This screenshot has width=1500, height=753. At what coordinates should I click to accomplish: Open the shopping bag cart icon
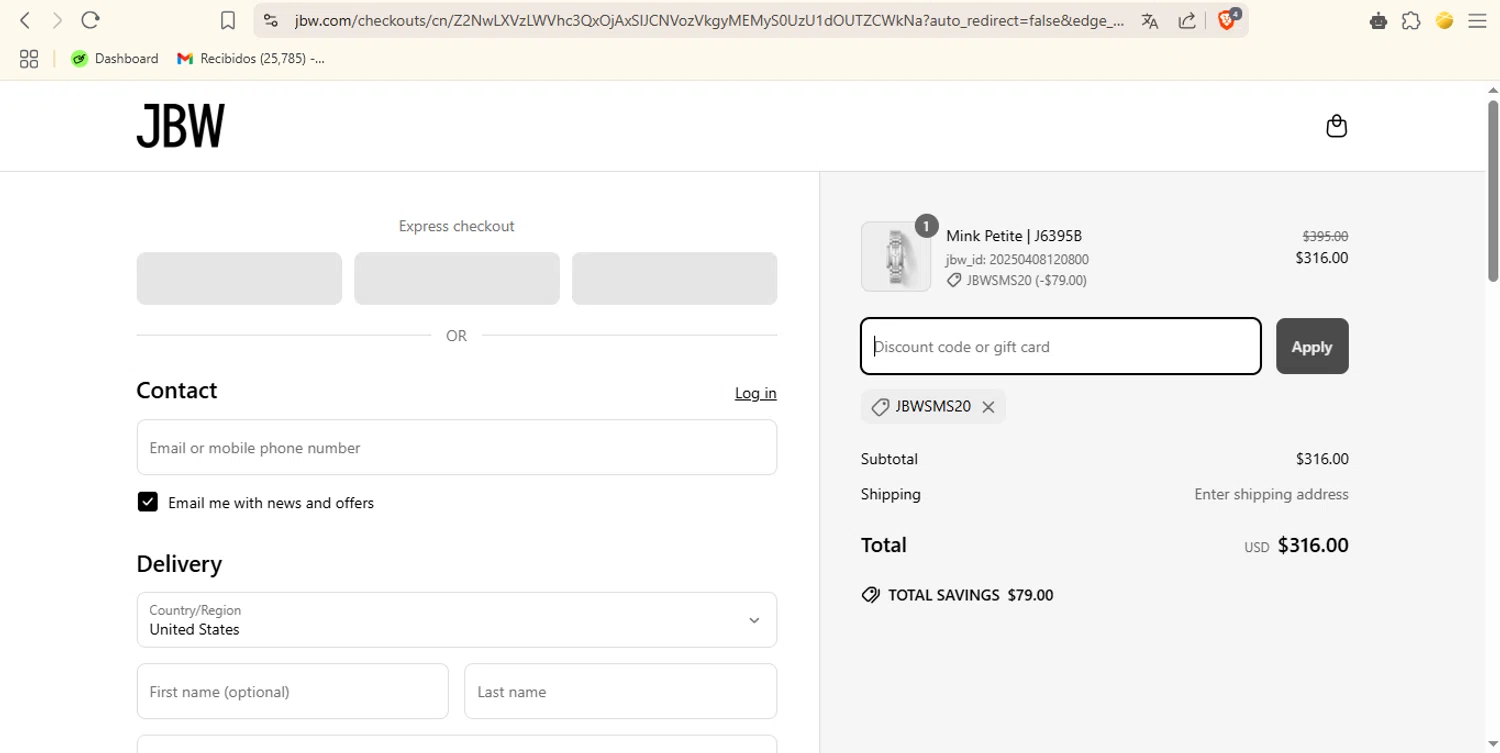pos(1336,126)
